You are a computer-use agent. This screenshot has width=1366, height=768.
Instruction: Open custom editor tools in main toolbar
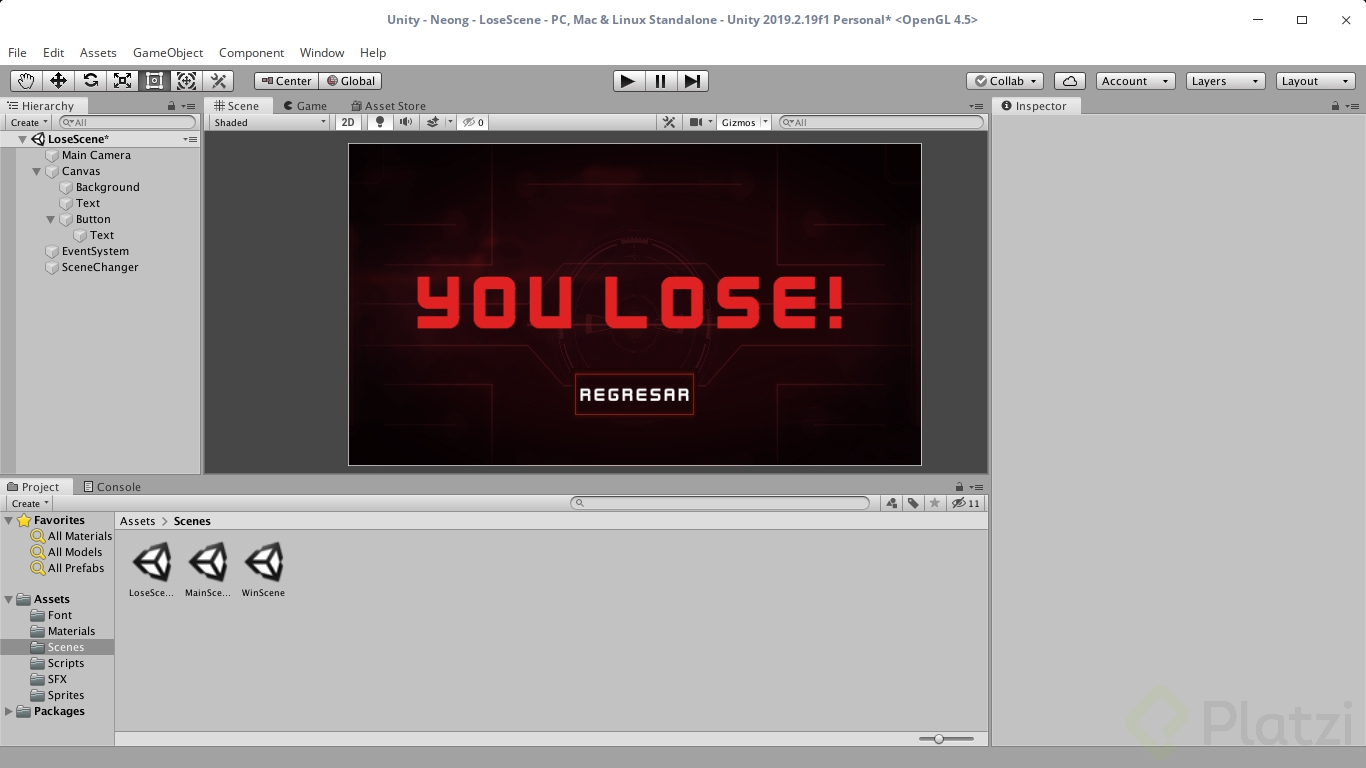(219, 81)
